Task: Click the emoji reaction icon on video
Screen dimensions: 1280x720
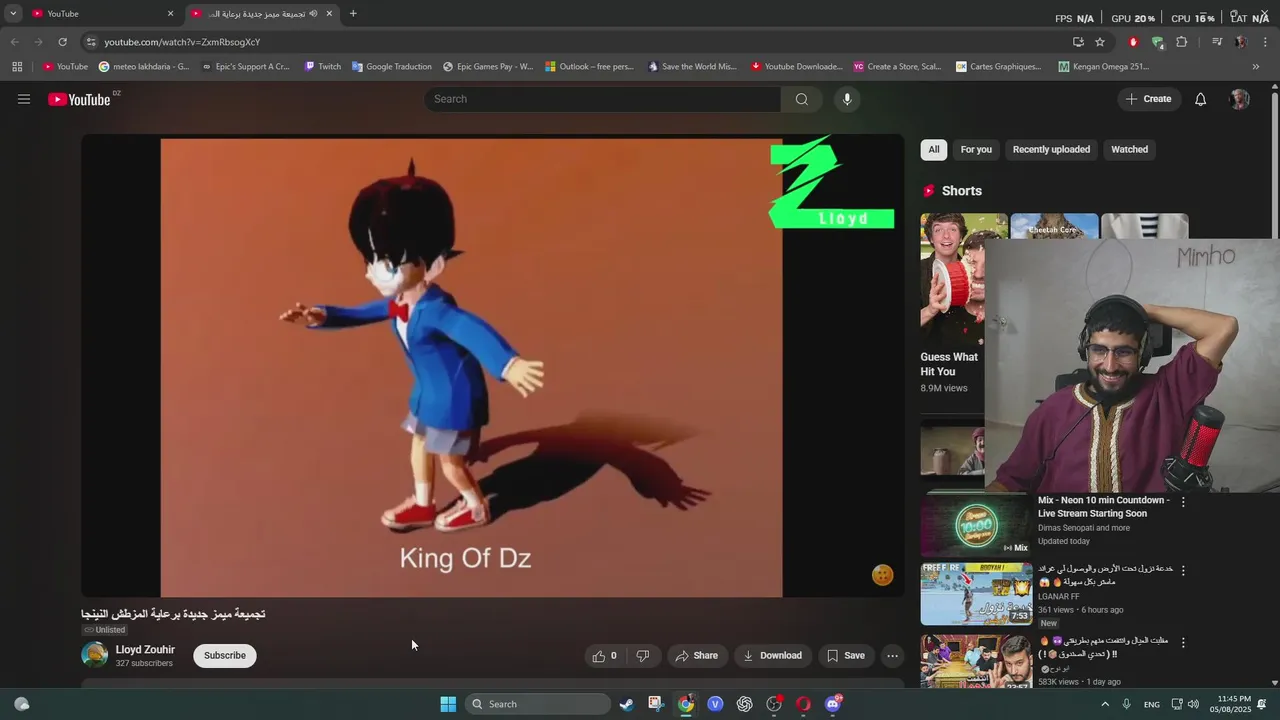Action: pos(882,575)
